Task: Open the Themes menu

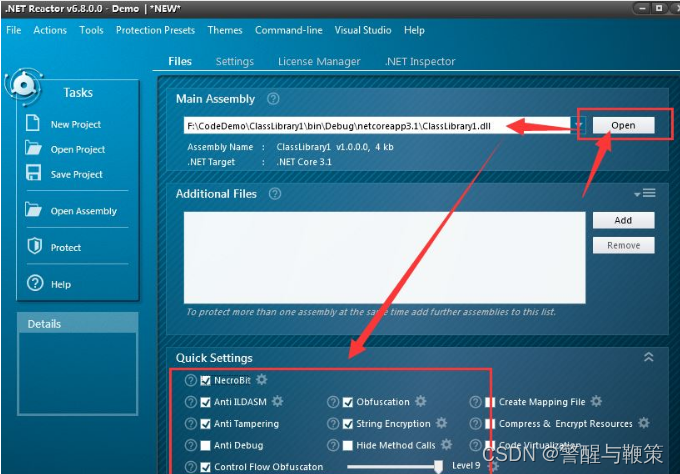Action: coord(225,30)
